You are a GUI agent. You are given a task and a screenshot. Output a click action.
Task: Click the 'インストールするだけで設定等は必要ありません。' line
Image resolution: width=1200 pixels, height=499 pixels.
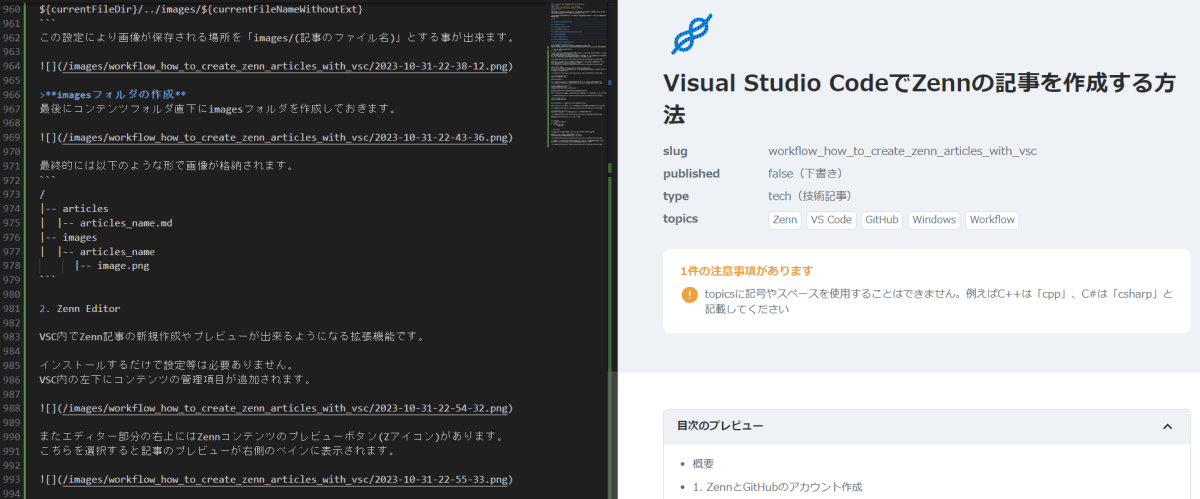pyautogui.click(x=166, y=365)
